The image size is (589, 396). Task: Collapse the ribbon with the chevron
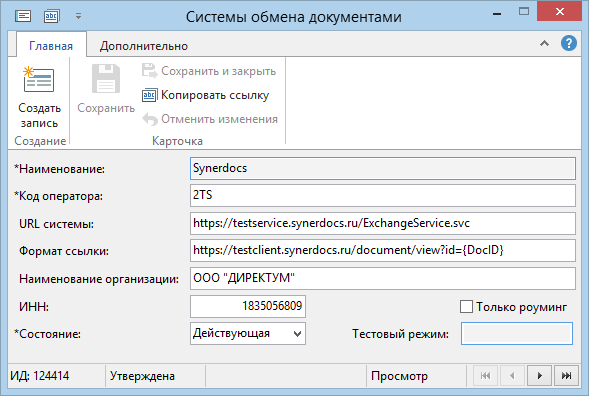[x=544, y=44]
